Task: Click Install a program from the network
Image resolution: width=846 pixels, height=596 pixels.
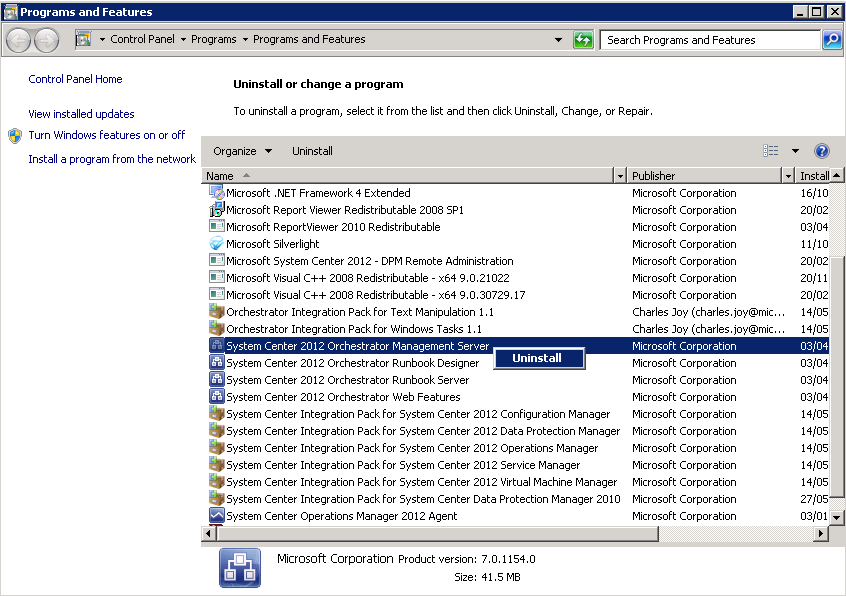Action: (112, 158)
